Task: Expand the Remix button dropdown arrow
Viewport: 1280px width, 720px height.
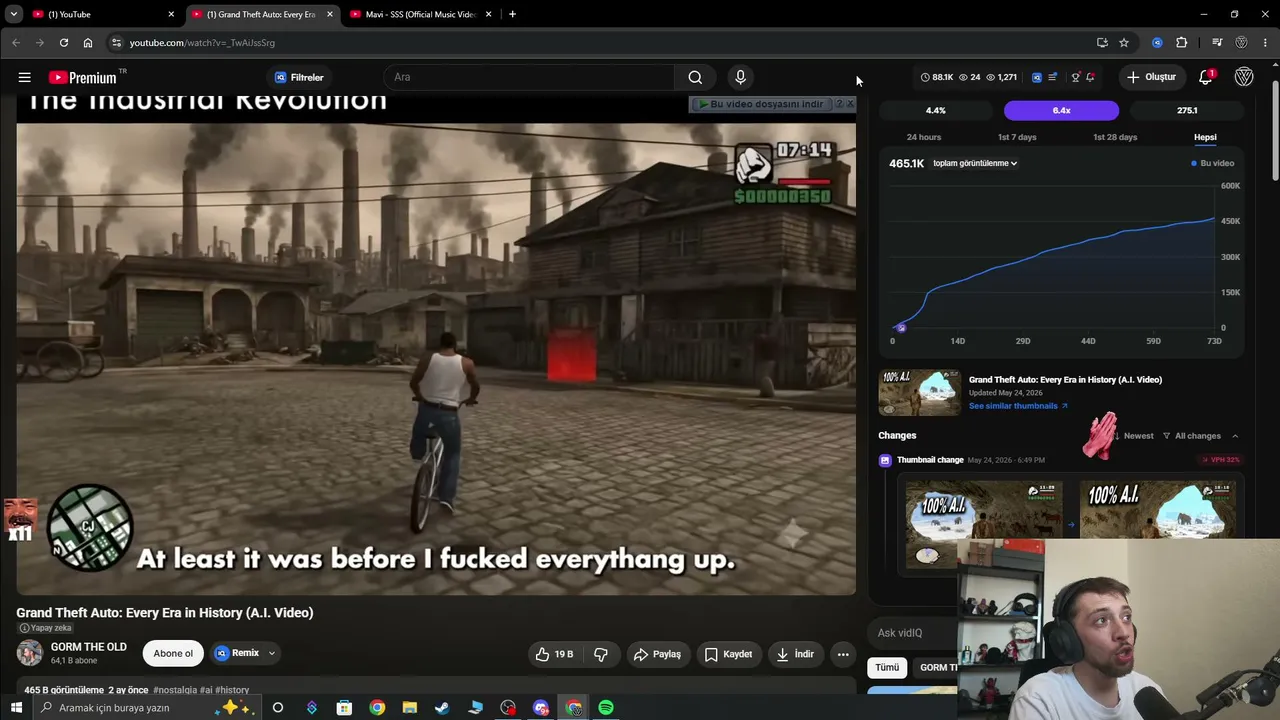Action: tap(271, 653)
